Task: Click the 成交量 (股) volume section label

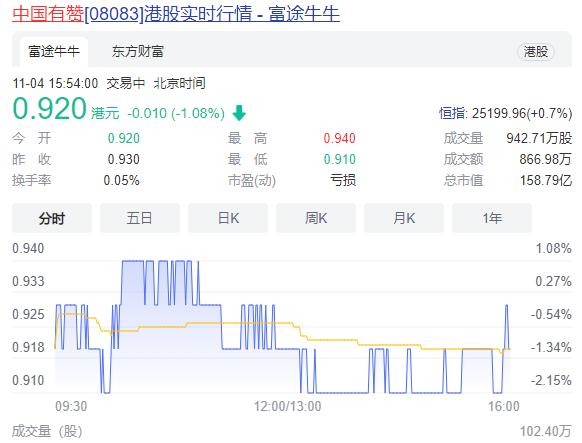Action: tap(47, 431)
